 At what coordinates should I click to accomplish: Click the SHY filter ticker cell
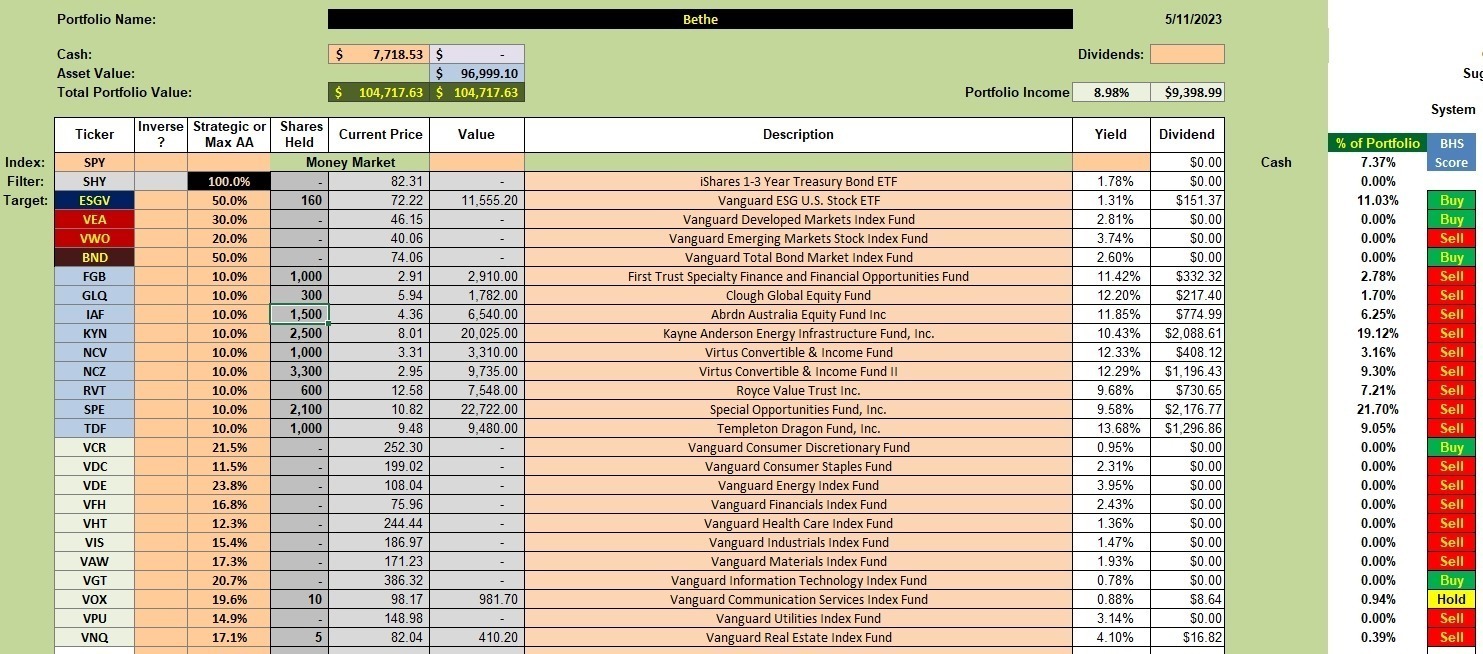[x=95, y=181]
